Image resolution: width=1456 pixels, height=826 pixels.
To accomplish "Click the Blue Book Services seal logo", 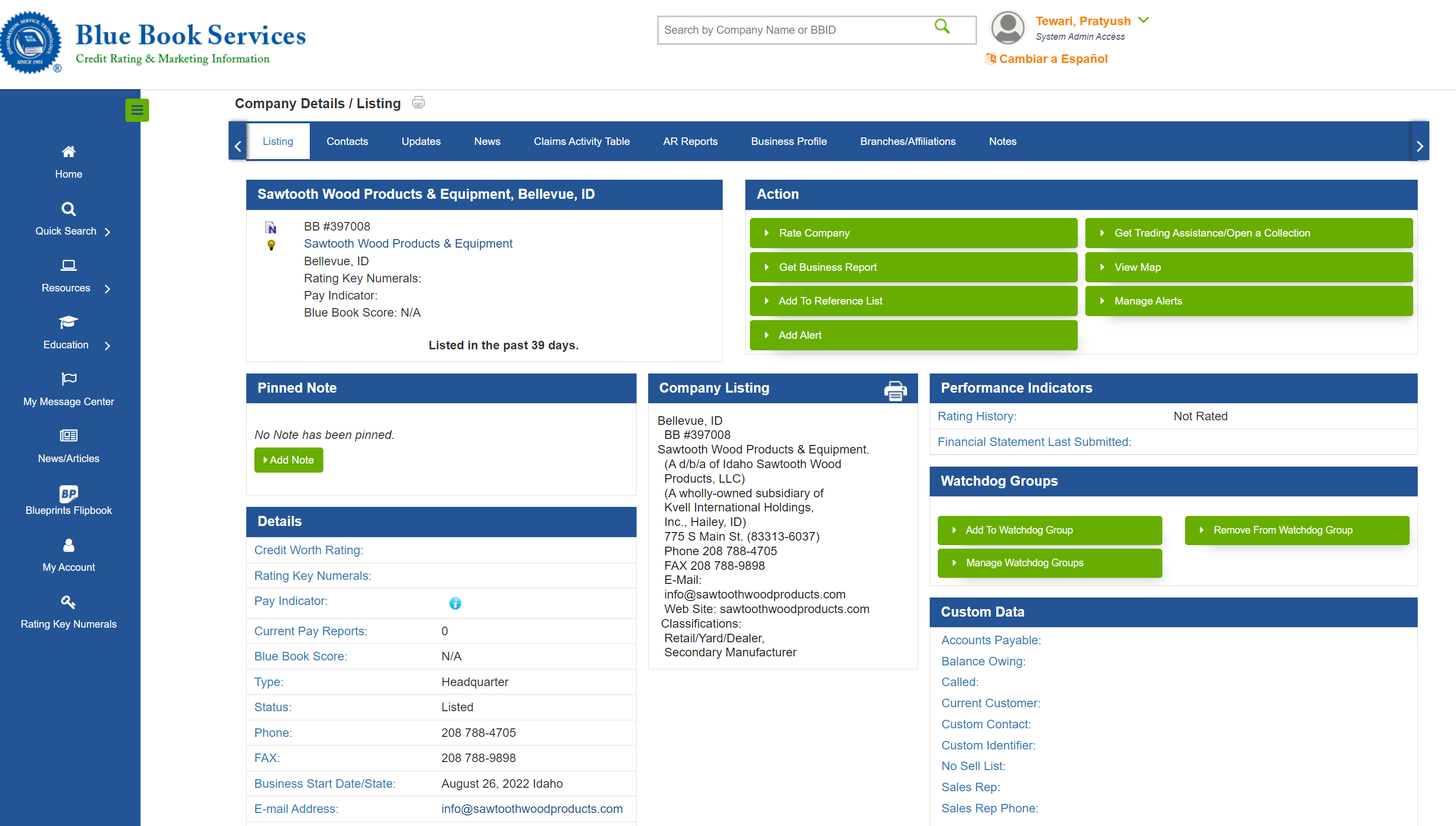I will [x=30, y=42].
